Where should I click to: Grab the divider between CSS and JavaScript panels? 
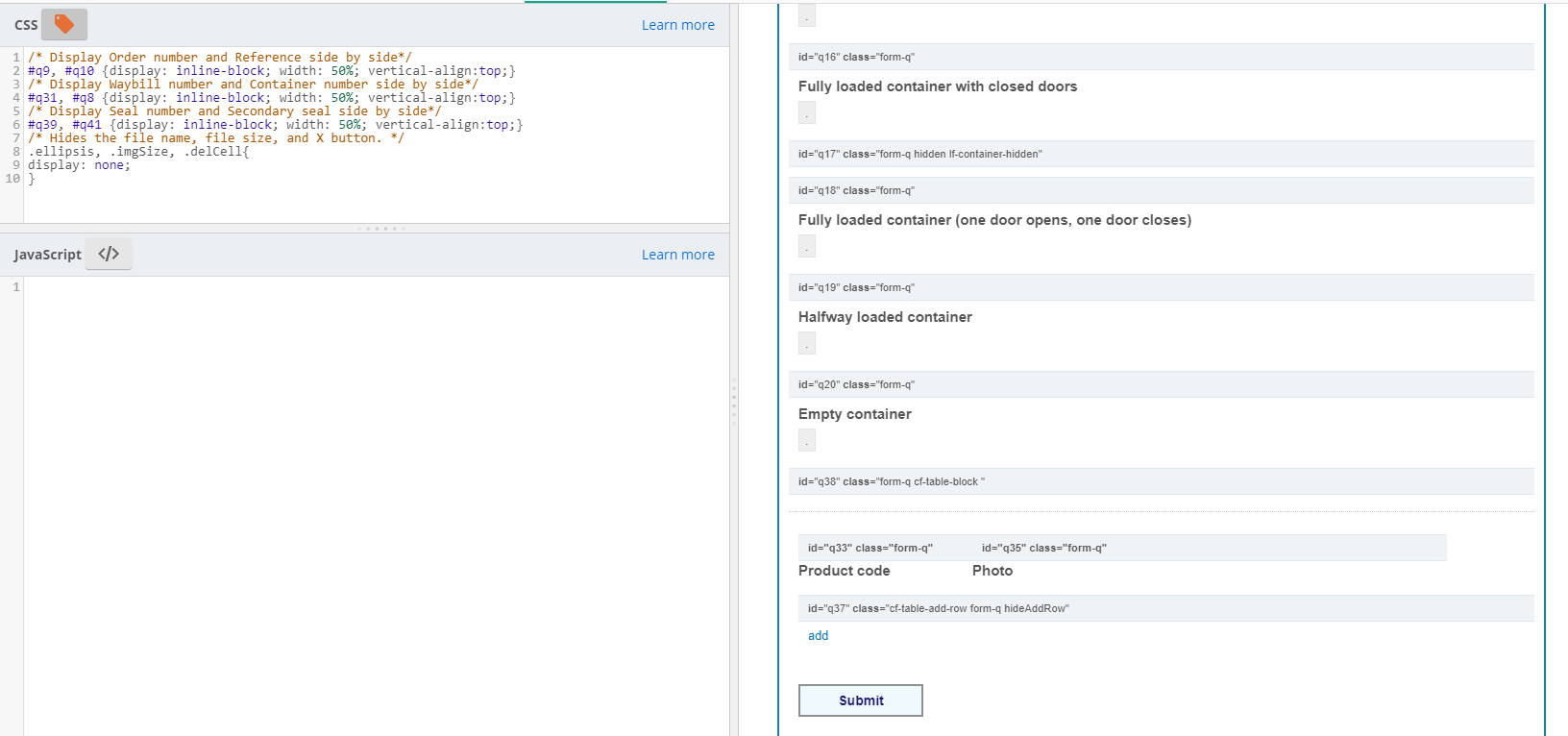381,229
